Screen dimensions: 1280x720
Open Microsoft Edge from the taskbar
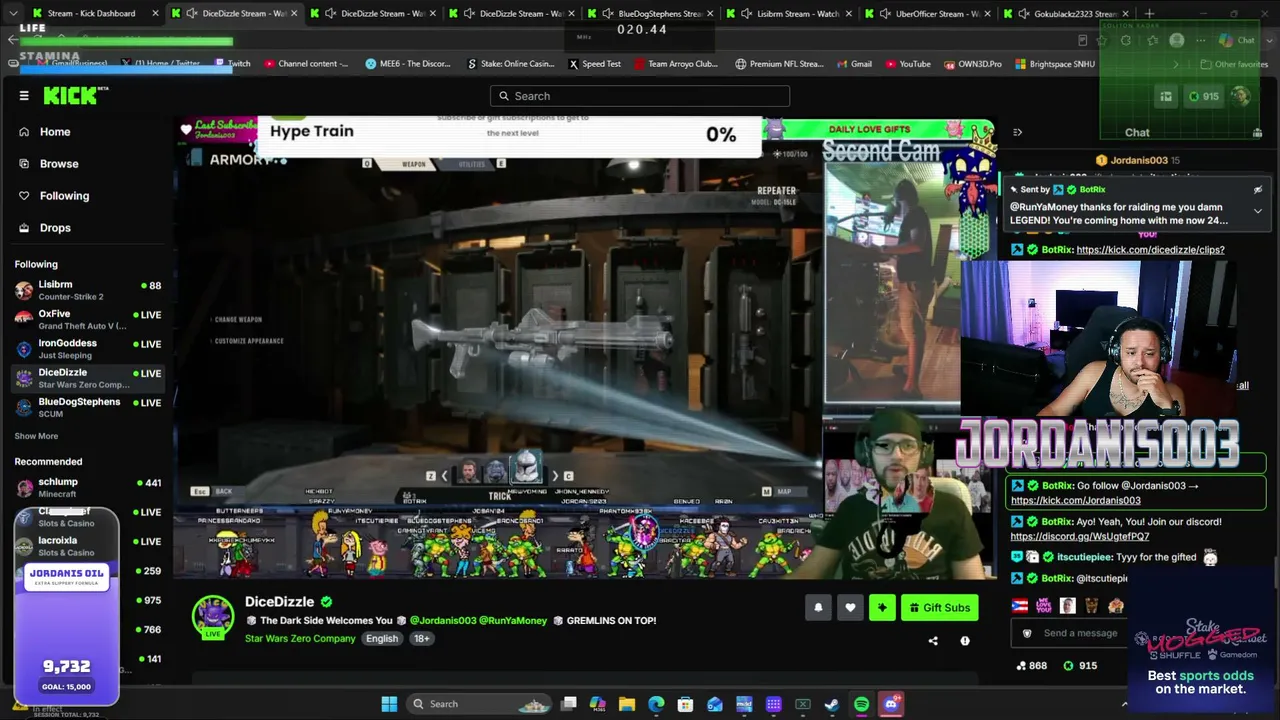(x=656, y=704)
